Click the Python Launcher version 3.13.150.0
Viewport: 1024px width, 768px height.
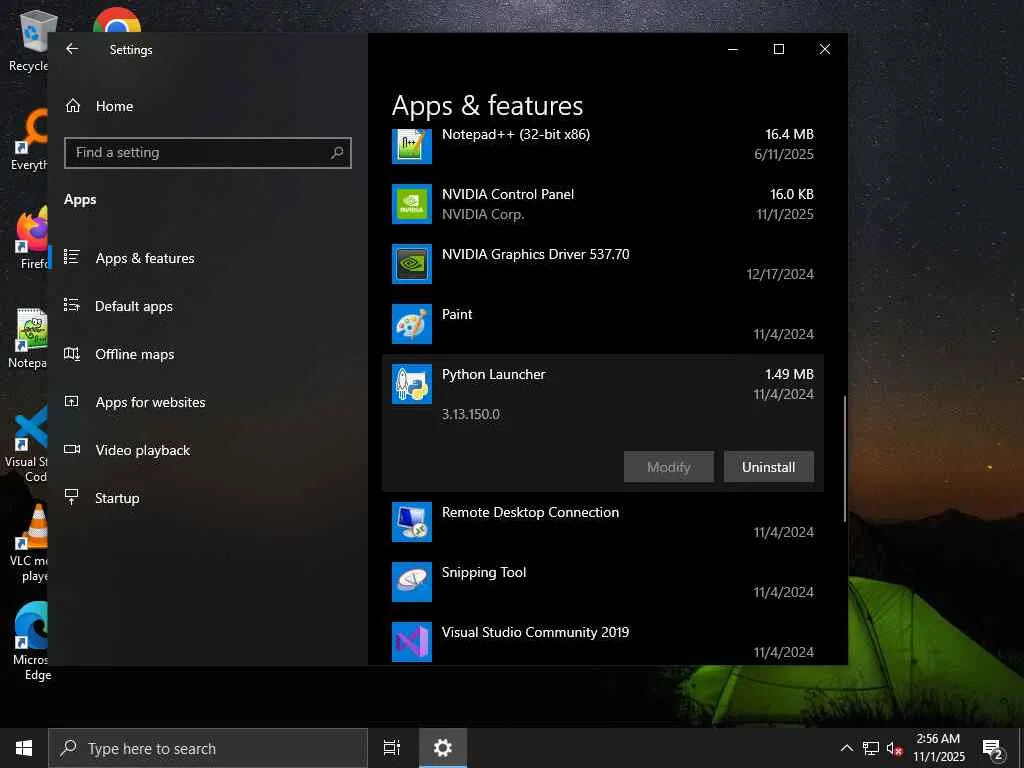(x=470, y=414)
